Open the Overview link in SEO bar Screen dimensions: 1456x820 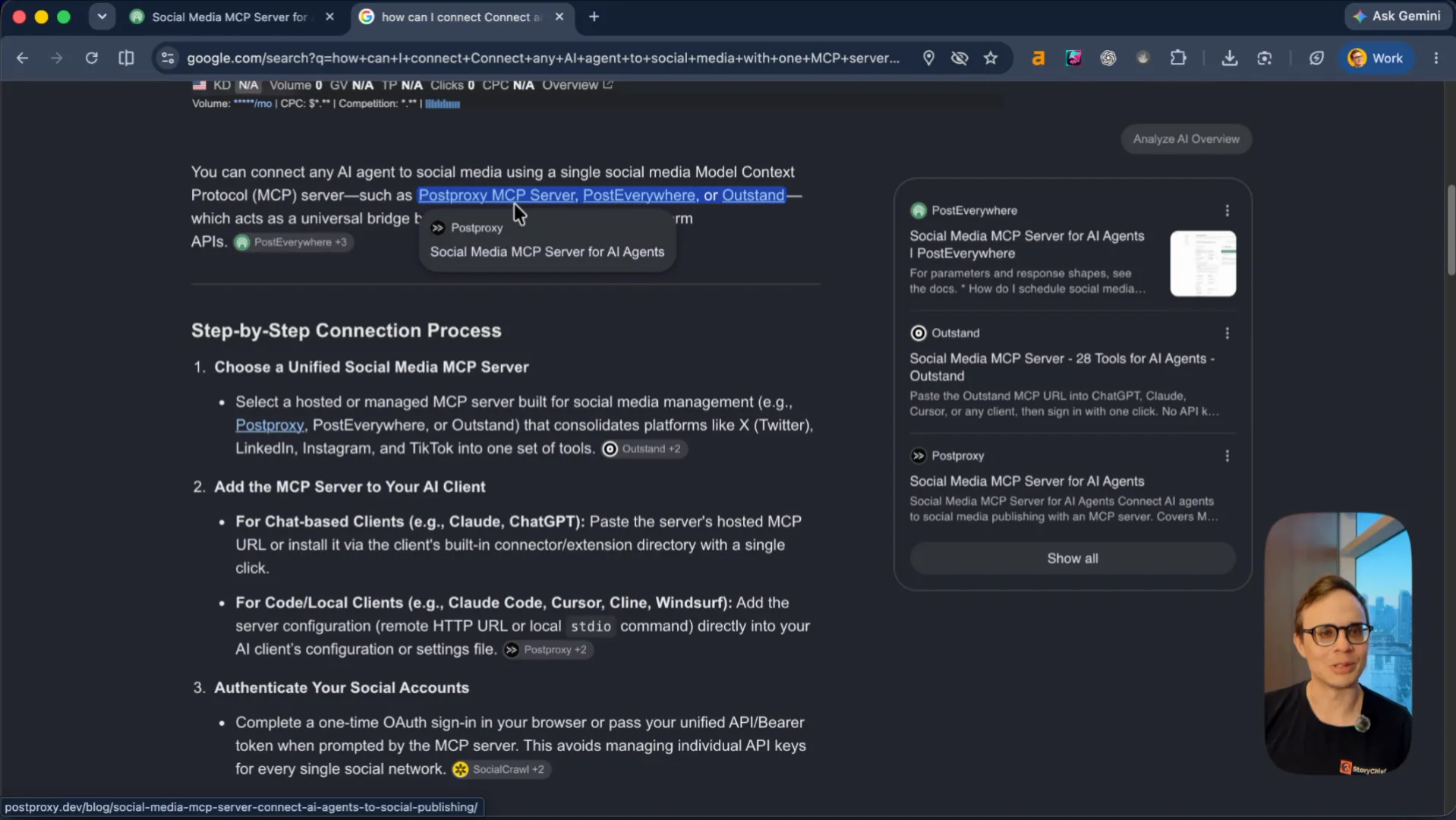tap(577, 85)
